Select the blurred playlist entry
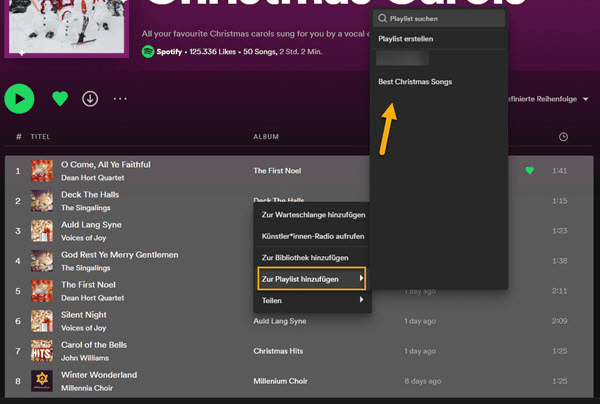Image resolution: width=600 pixels, height=404 pixels. click(x=403, y=59)
